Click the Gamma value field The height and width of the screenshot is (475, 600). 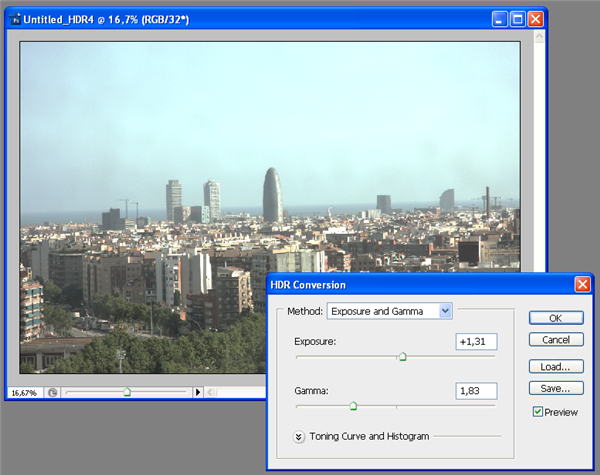coord(476,391)
